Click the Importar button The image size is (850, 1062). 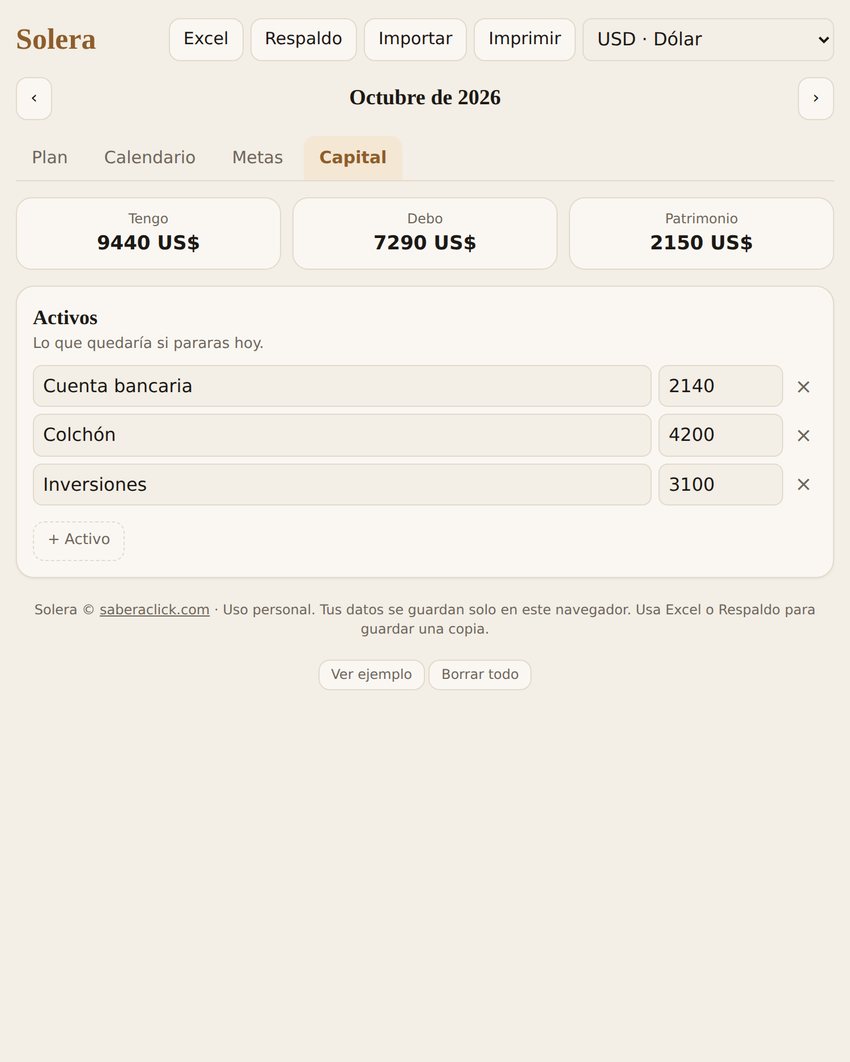click(x=415, y=39)
